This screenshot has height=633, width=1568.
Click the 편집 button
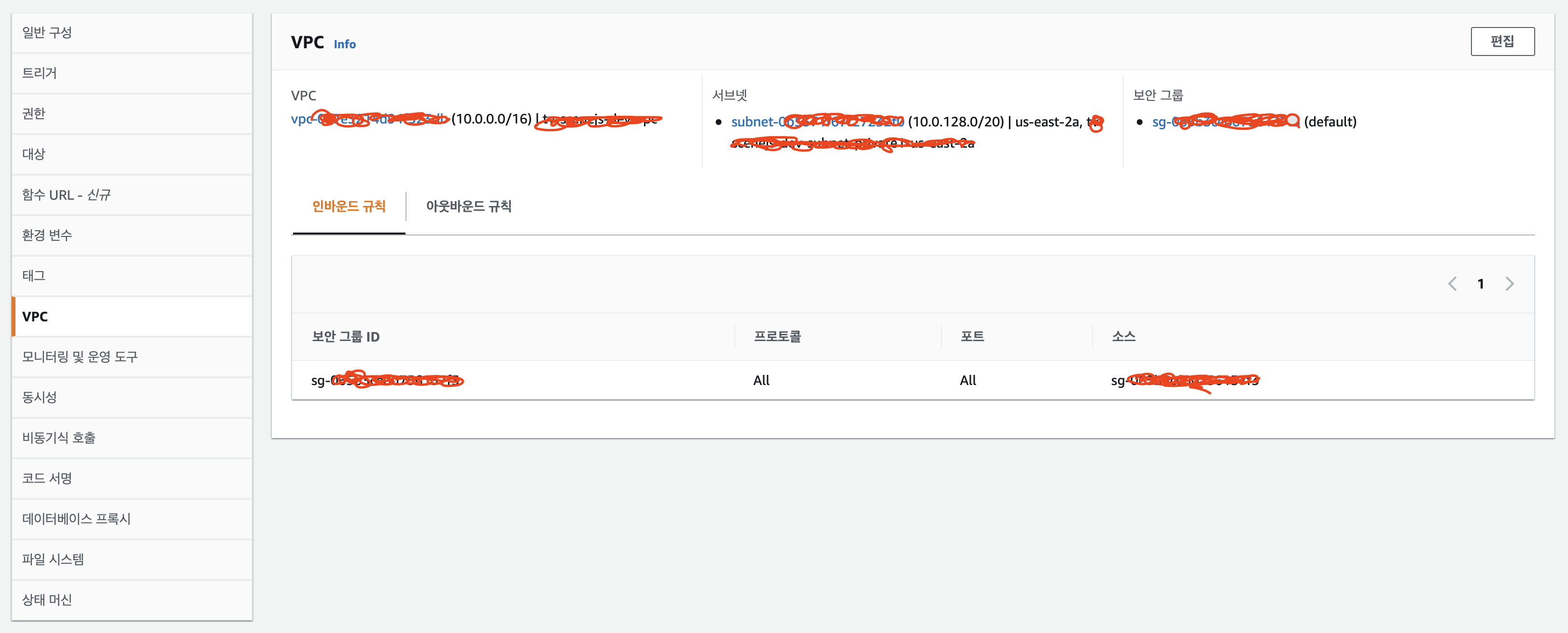point(1502,41)
